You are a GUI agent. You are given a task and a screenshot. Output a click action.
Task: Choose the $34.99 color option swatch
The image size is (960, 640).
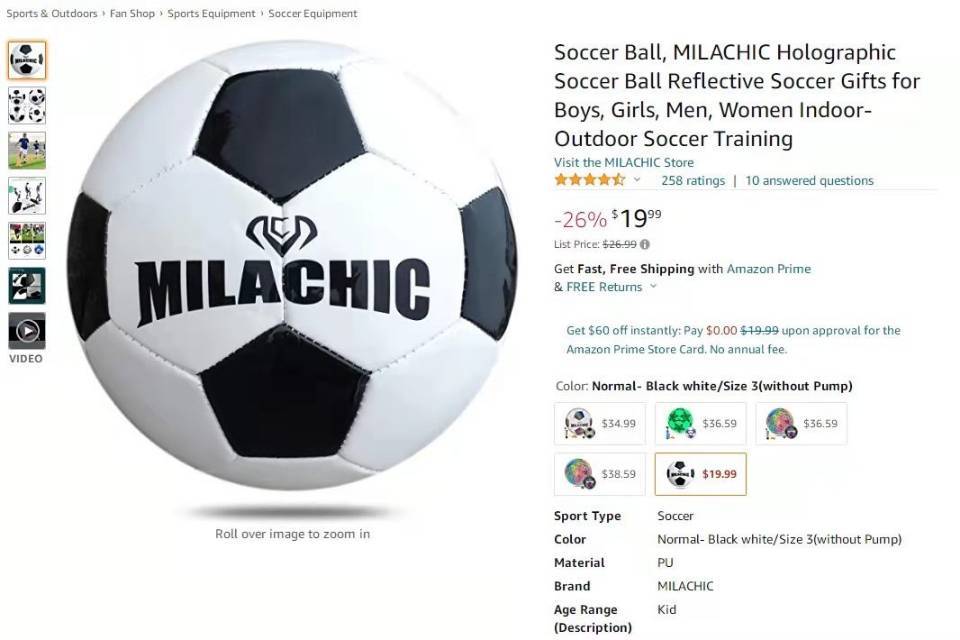tap(600, 424)
